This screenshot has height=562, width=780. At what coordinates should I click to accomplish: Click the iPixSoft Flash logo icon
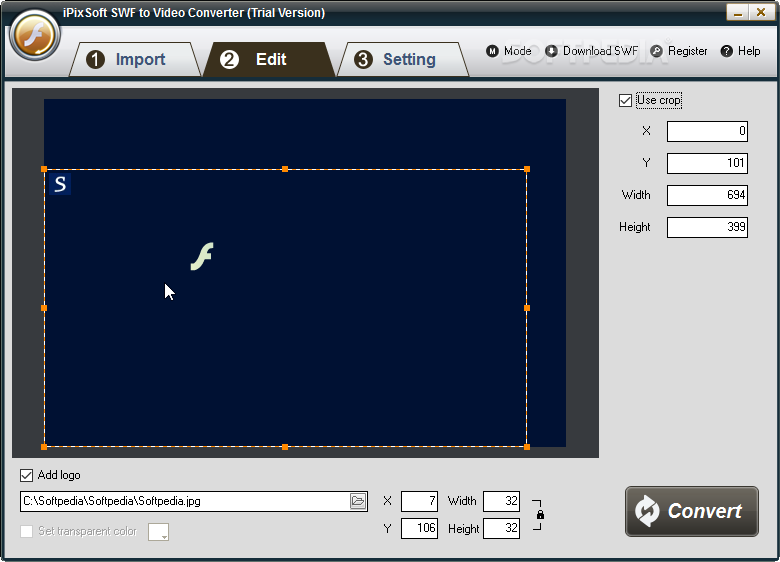point(35,36)
